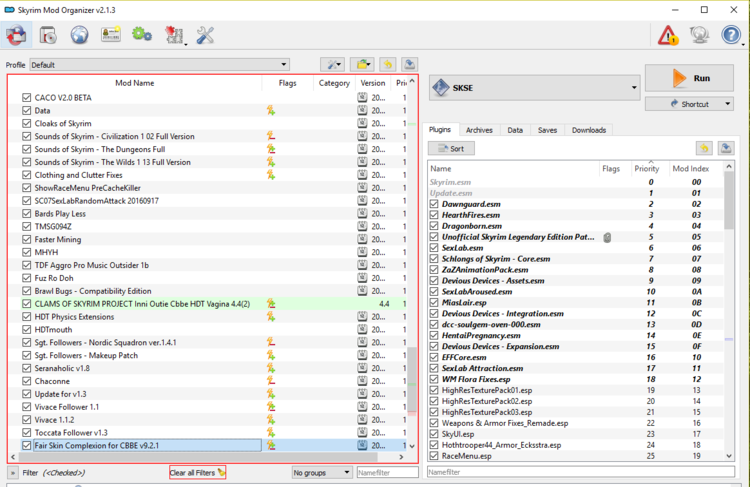Click the Update check icon
The width and height of the screenshot is (750, 487).
699,35
